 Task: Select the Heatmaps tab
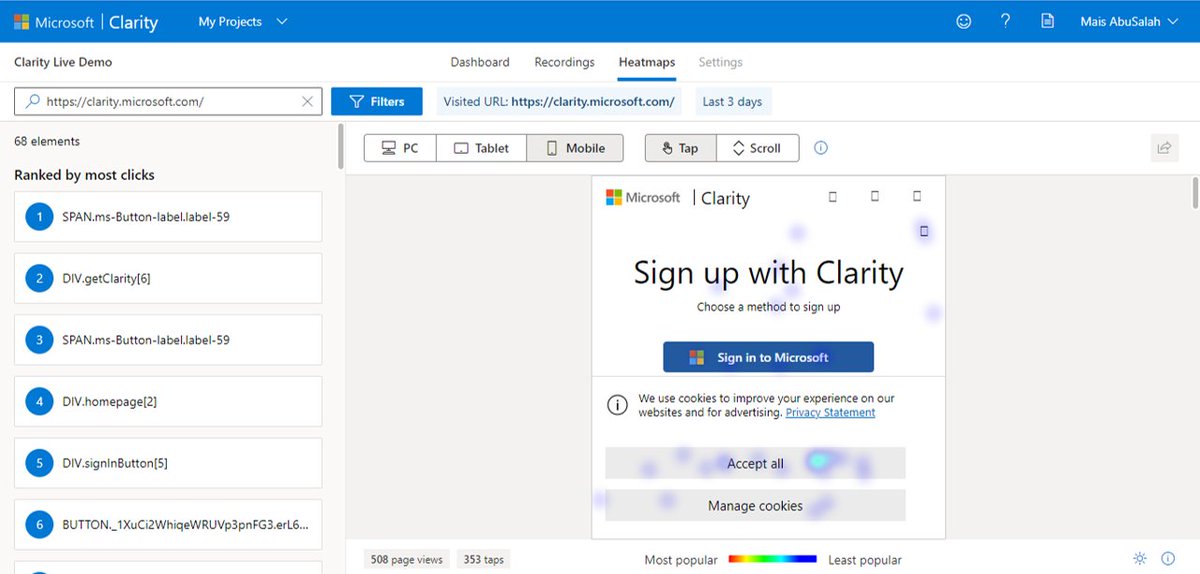pos(647,62)
